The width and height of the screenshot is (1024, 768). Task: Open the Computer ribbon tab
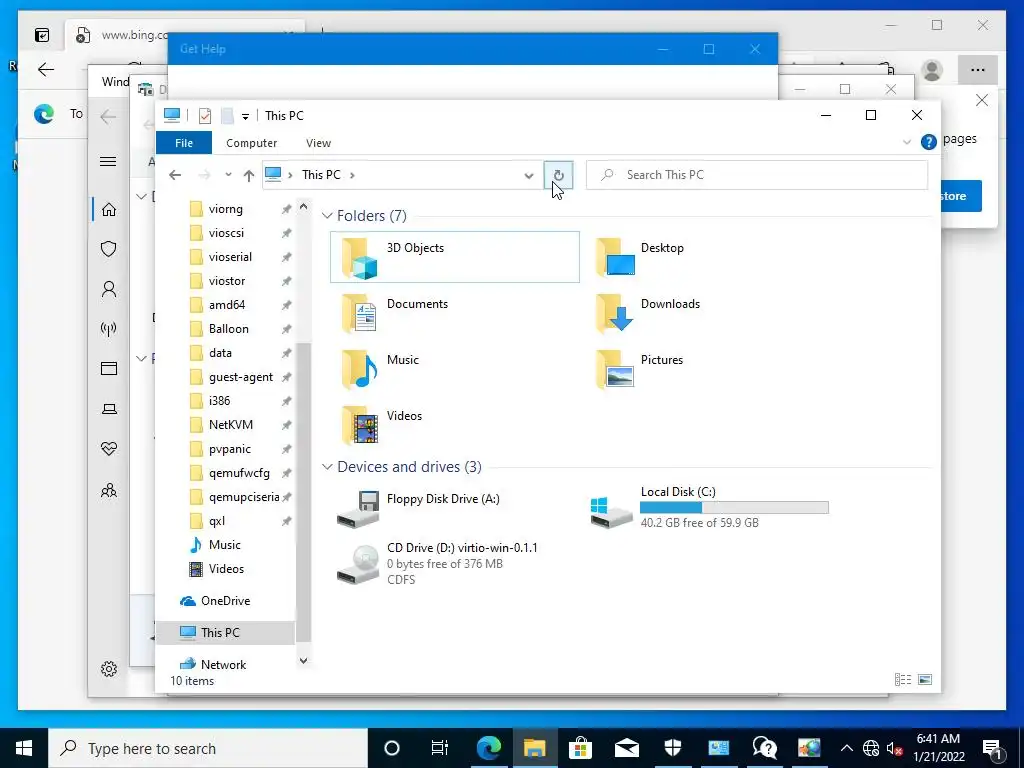[251, 143]
